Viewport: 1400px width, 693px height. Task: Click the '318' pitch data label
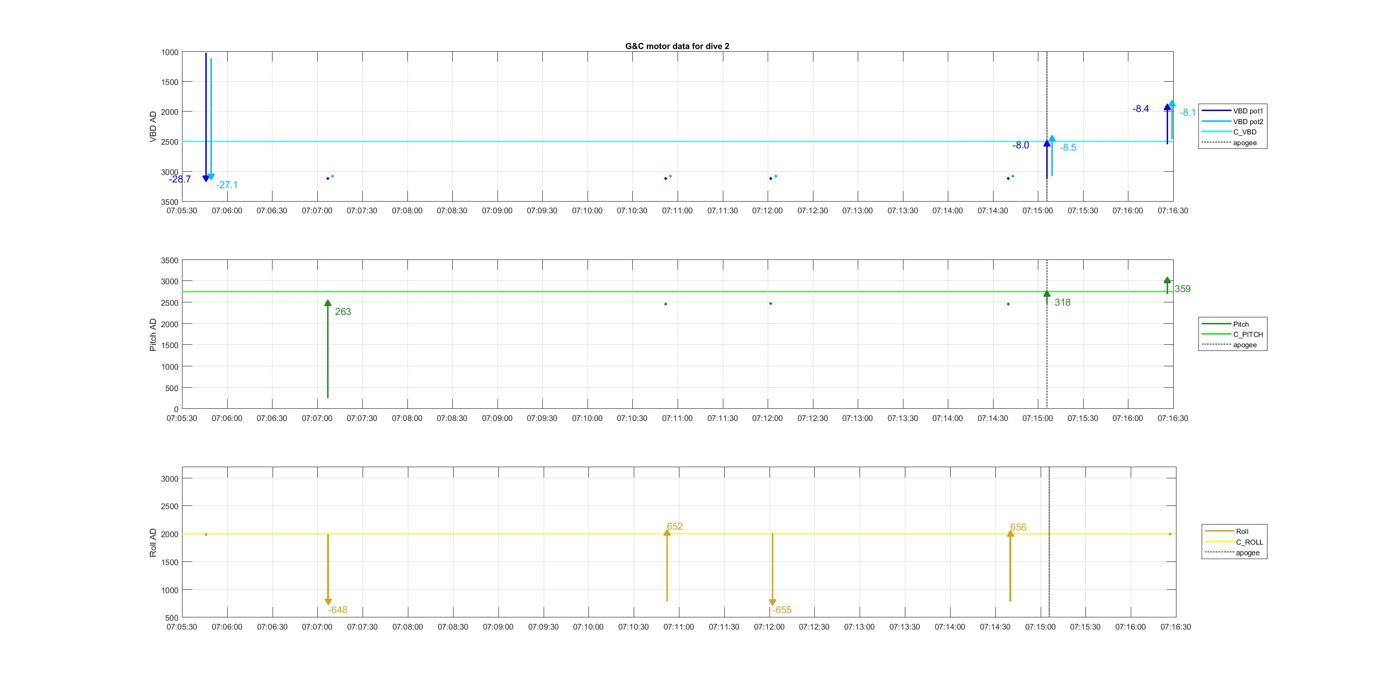(1062, 302)
